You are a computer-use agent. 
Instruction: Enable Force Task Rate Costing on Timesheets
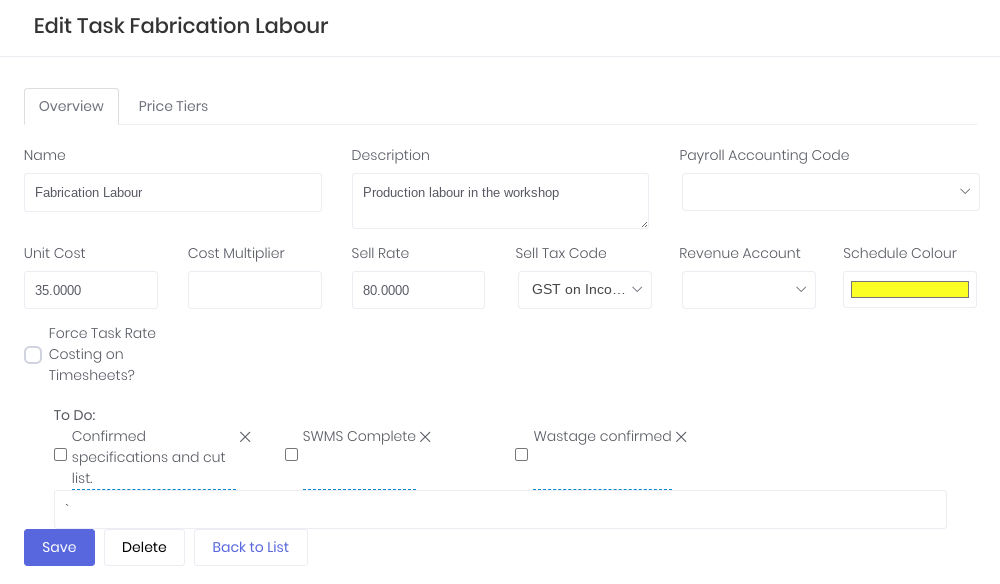[33, 355]
